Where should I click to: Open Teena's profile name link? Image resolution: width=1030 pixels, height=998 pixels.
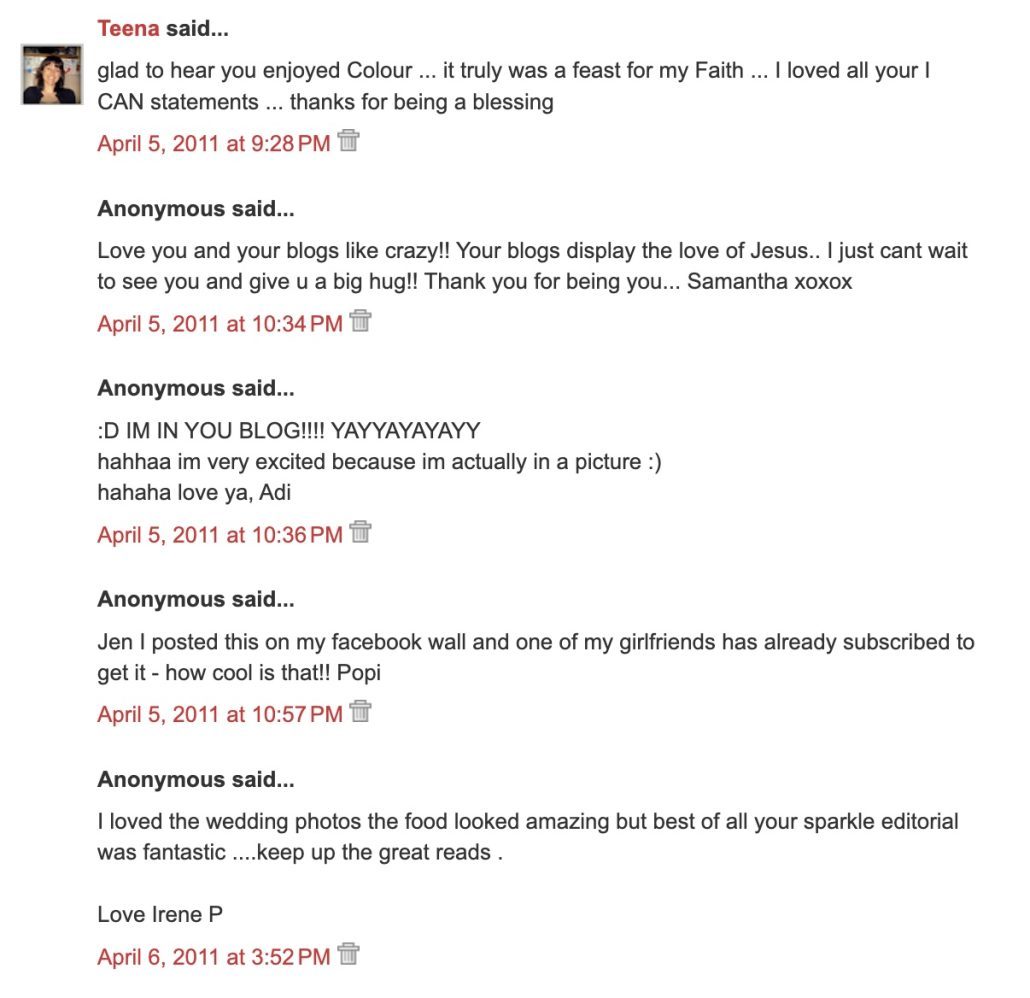click(x=128, y=28)
